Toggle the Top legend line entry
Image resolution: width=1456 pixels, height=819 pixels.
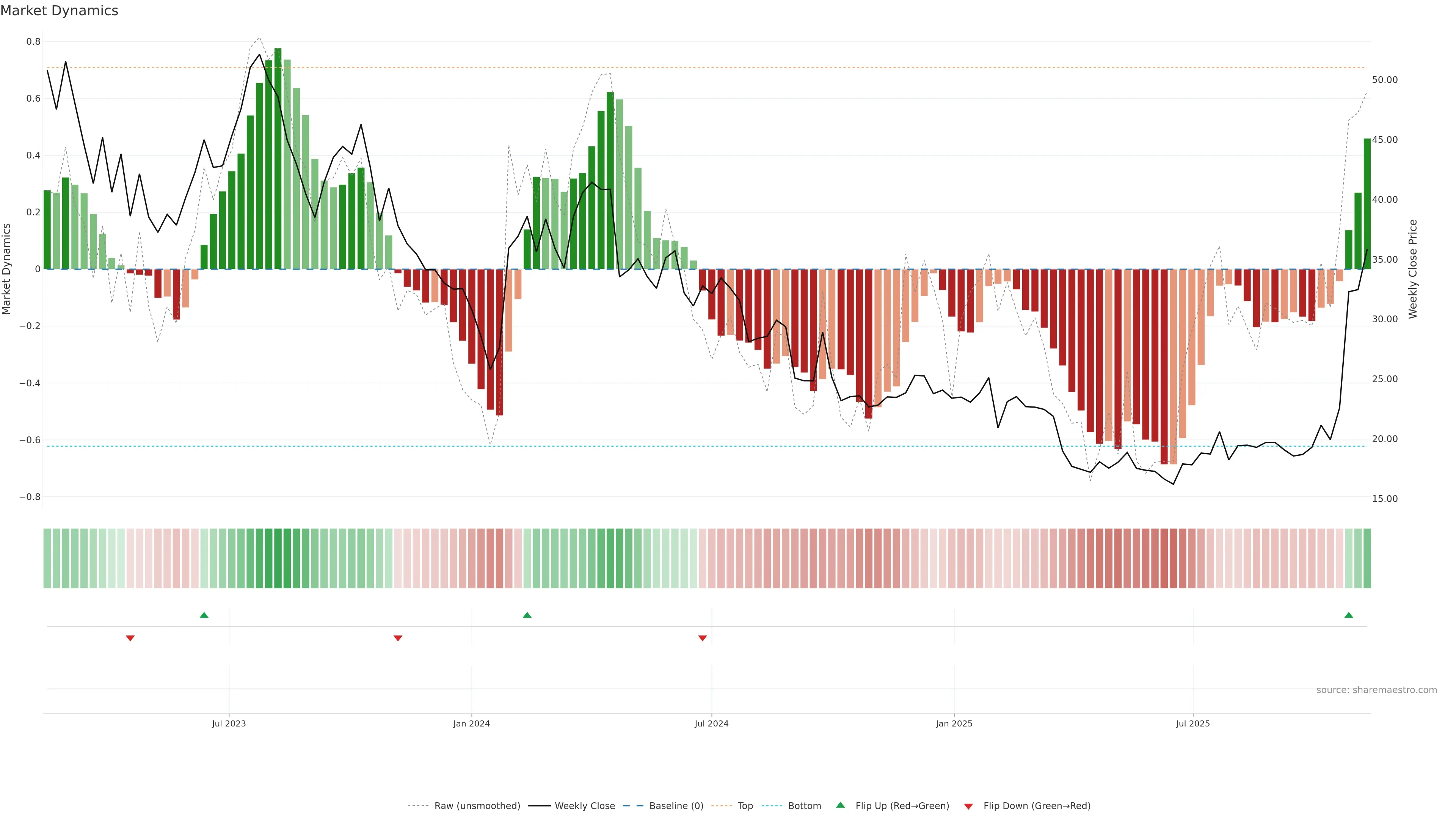[745, 806]
